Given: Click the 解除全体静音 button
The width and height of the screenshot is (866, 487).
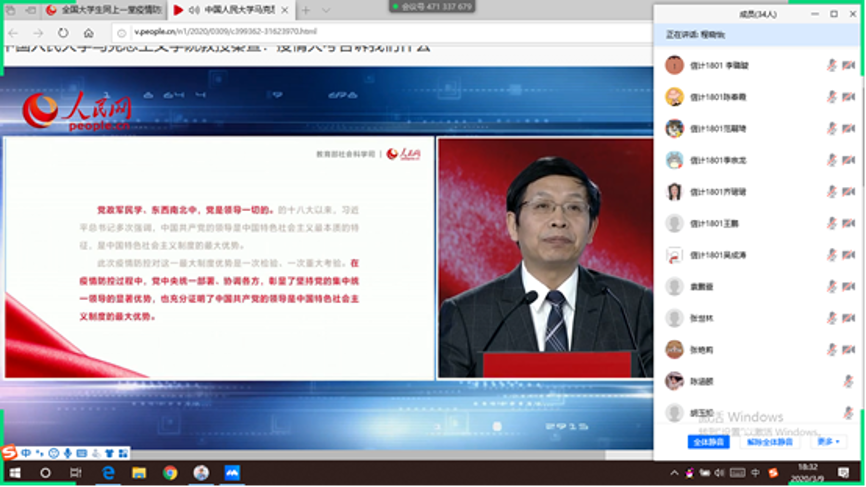Looking at the screenshot, I should click(770, 441).
